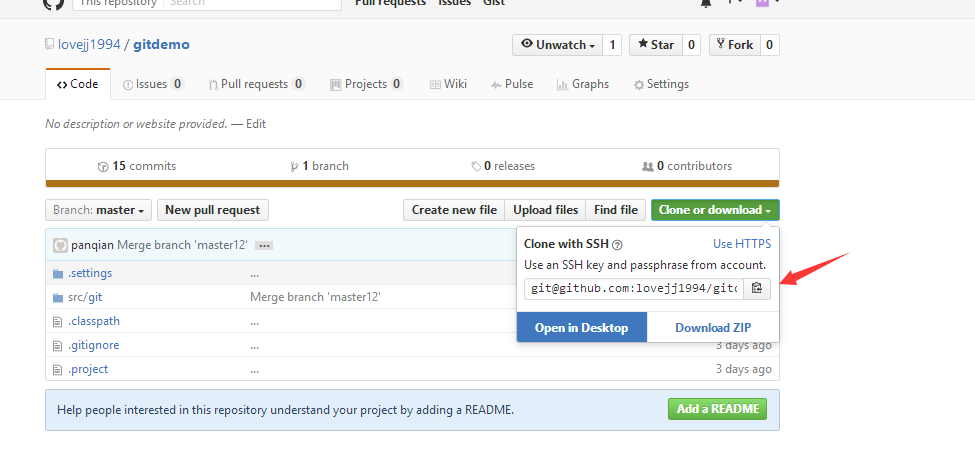Click the '3 days ago' text on the .project row
The width and height of the screenshot is (975, 475).
(744, 369)
